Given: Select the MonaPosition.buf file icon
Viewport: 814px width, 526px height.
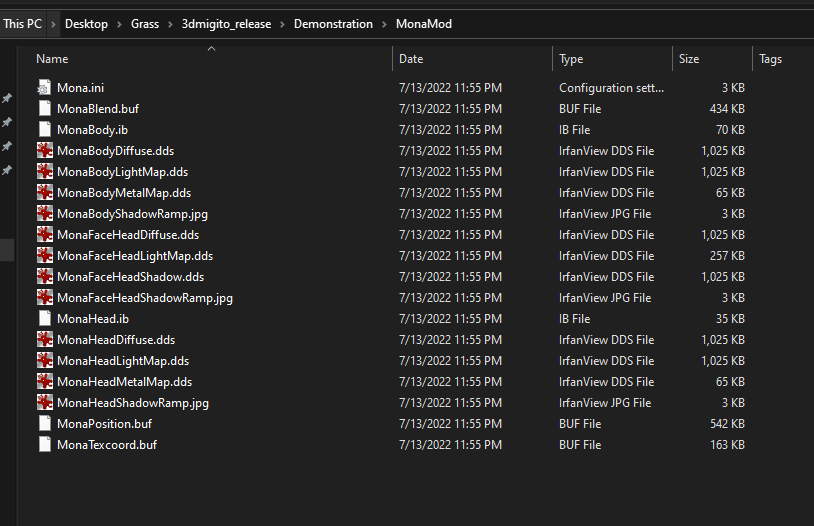Looking at the screenshot, I should (45, 424).
